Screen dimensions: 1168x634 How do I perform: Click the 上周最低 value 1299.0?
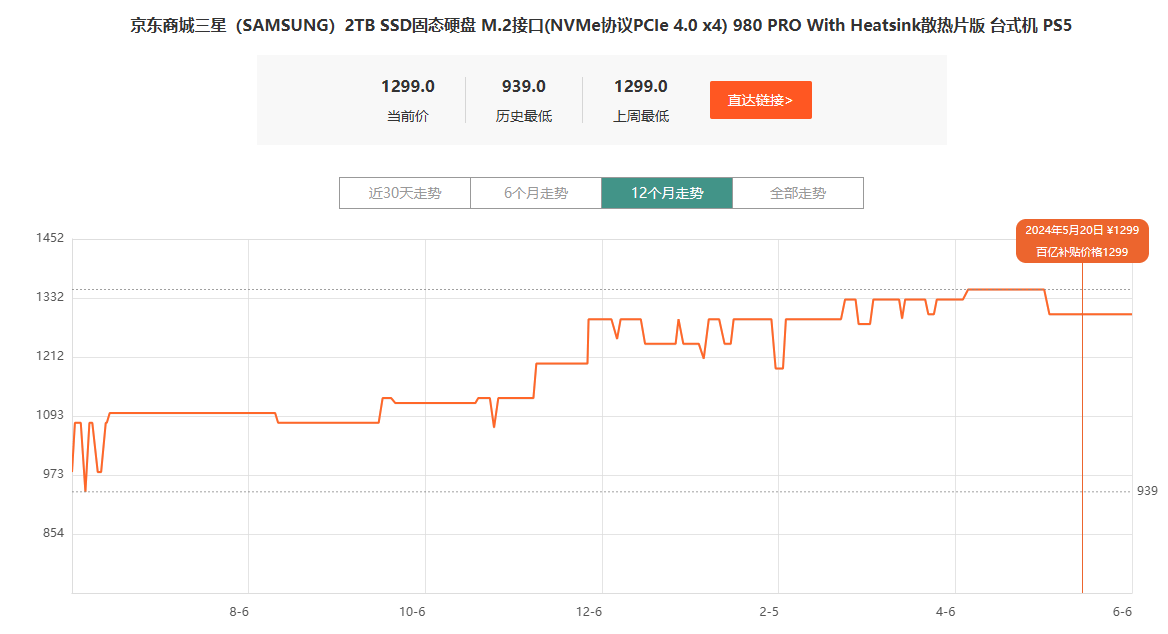[640, 86]
